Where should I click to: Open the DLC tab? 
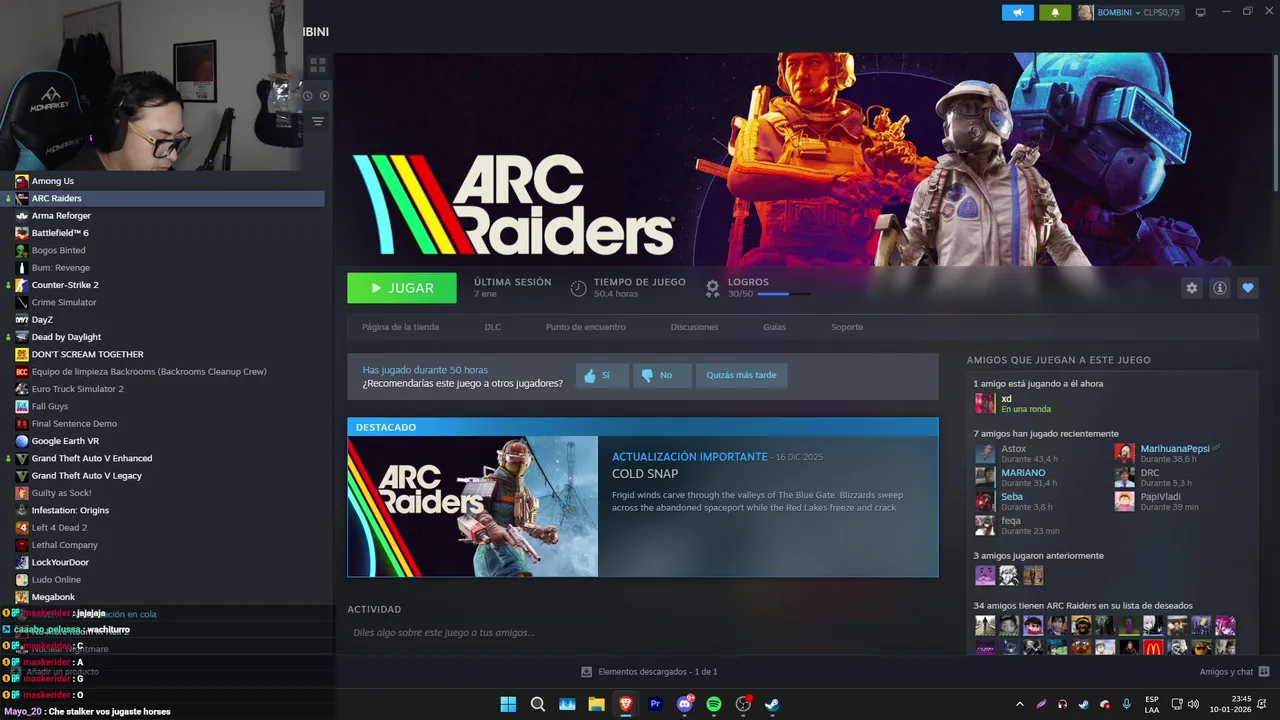point(493,327)
